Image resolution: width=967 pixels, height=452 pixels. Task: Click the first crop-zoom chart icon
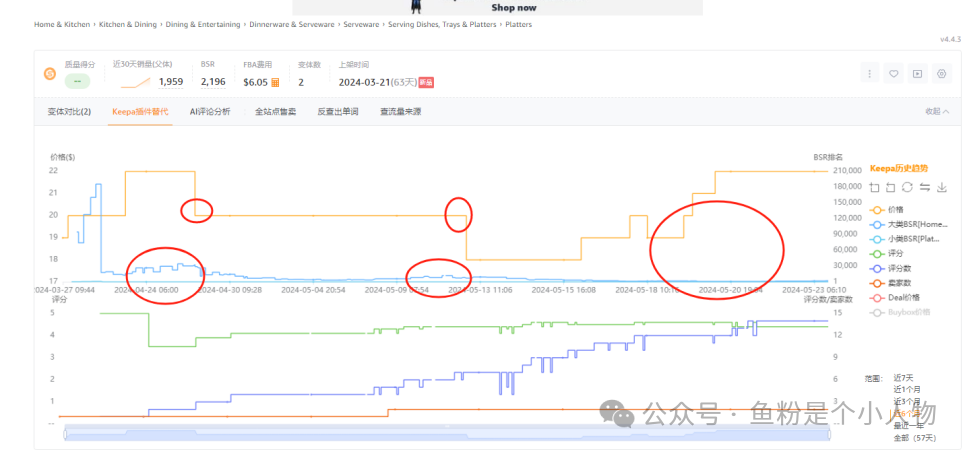(x=874, y=187)
